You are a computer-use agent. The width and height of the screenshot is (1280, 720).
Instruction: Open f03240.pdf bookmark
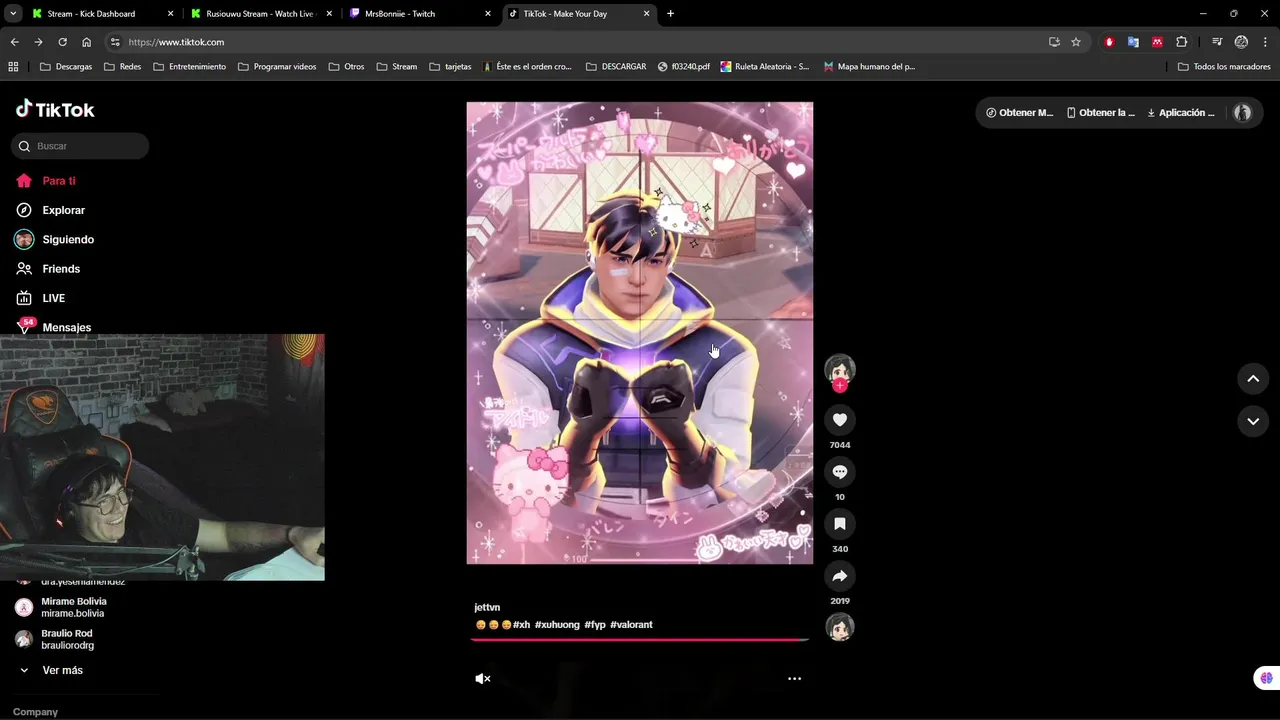pos(684,67)
